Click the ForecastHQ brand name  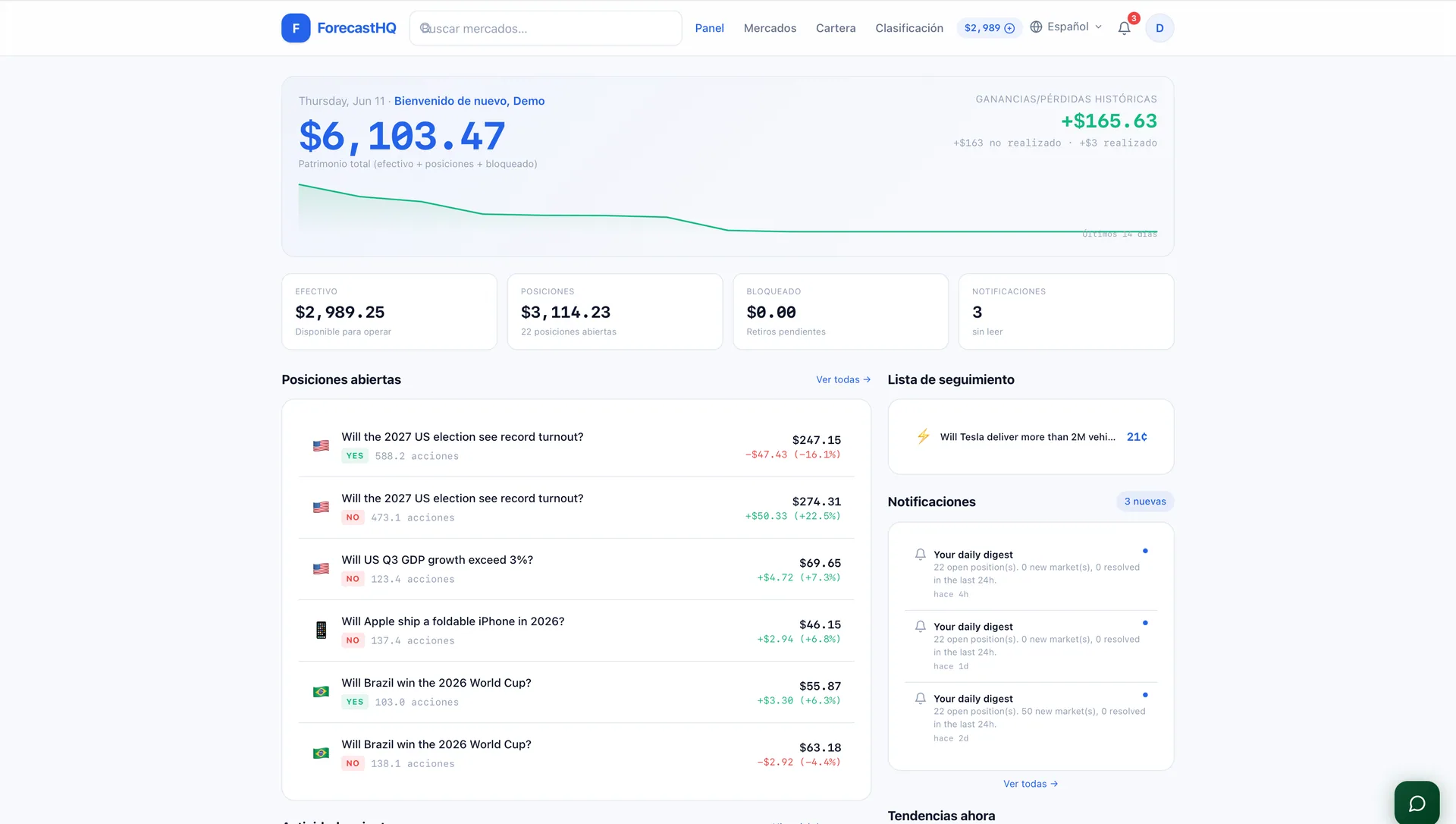(x=356, y=28)
